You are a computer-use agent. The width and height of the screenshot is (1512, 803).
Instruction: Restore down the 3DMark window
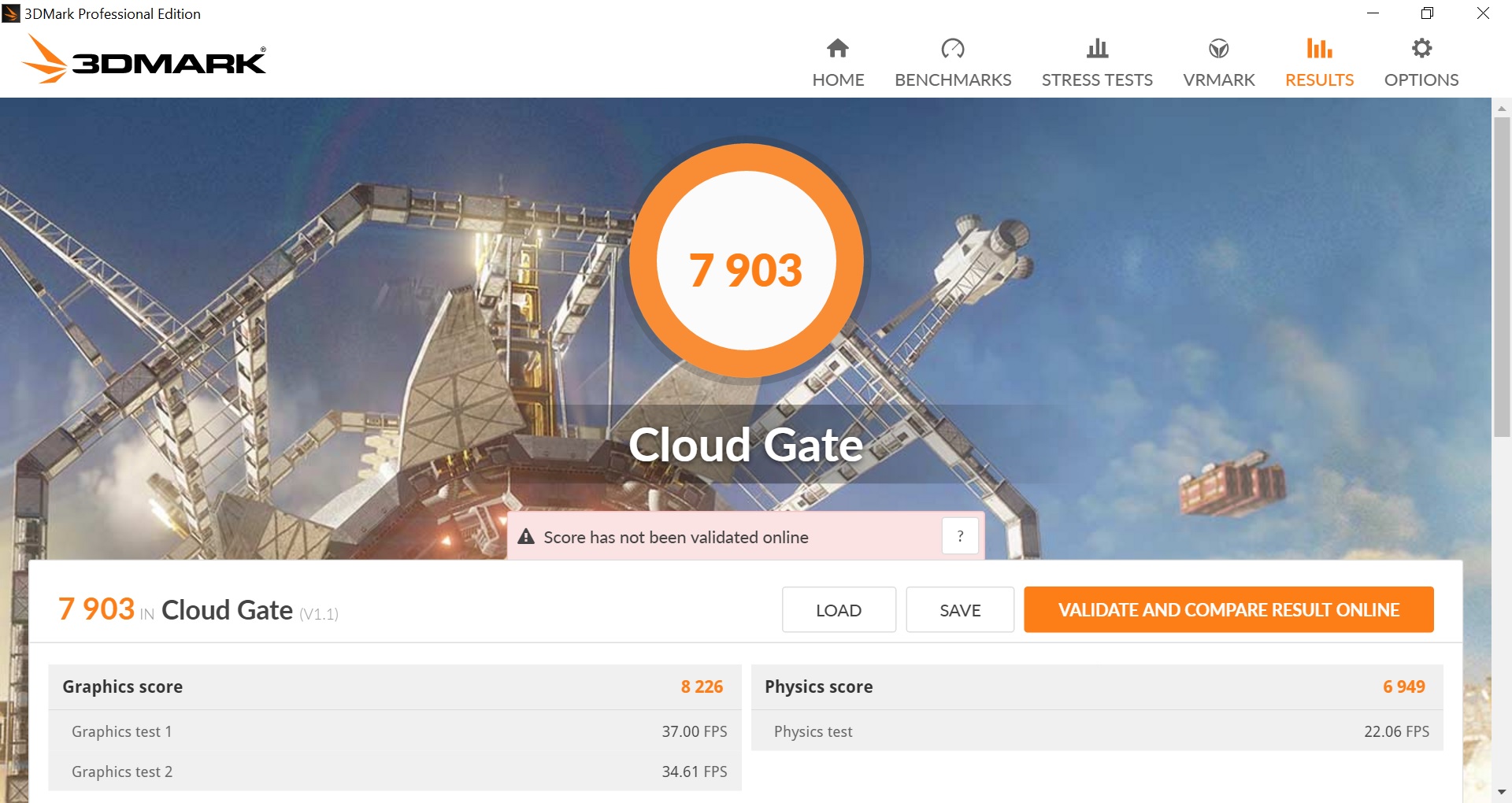pyautogui.click(x=1427, y=13)
